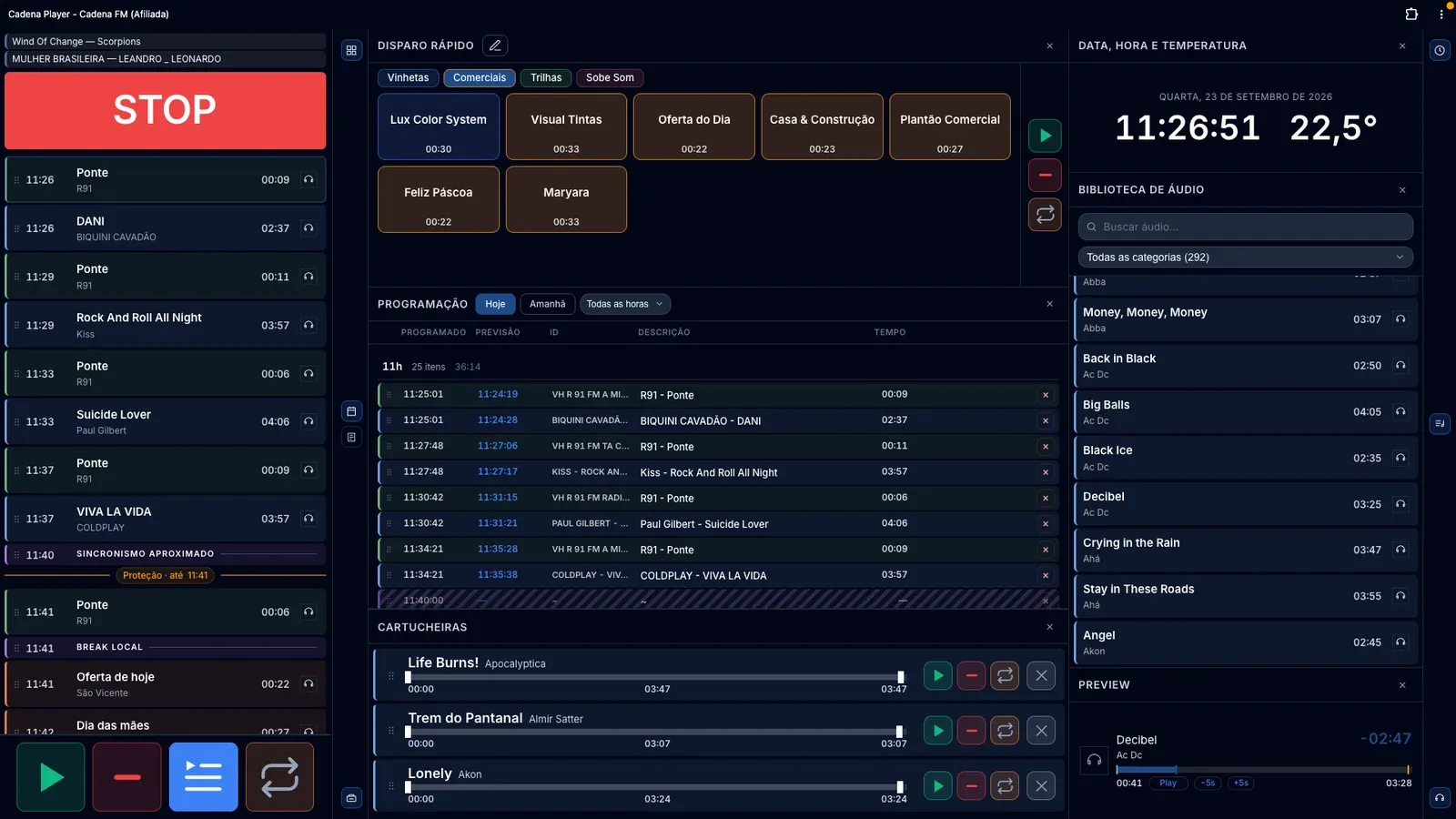Switch the schedule to Amanhã
Image resolution: width=1456 pixels, height=819 pixels.
[547, 304]
